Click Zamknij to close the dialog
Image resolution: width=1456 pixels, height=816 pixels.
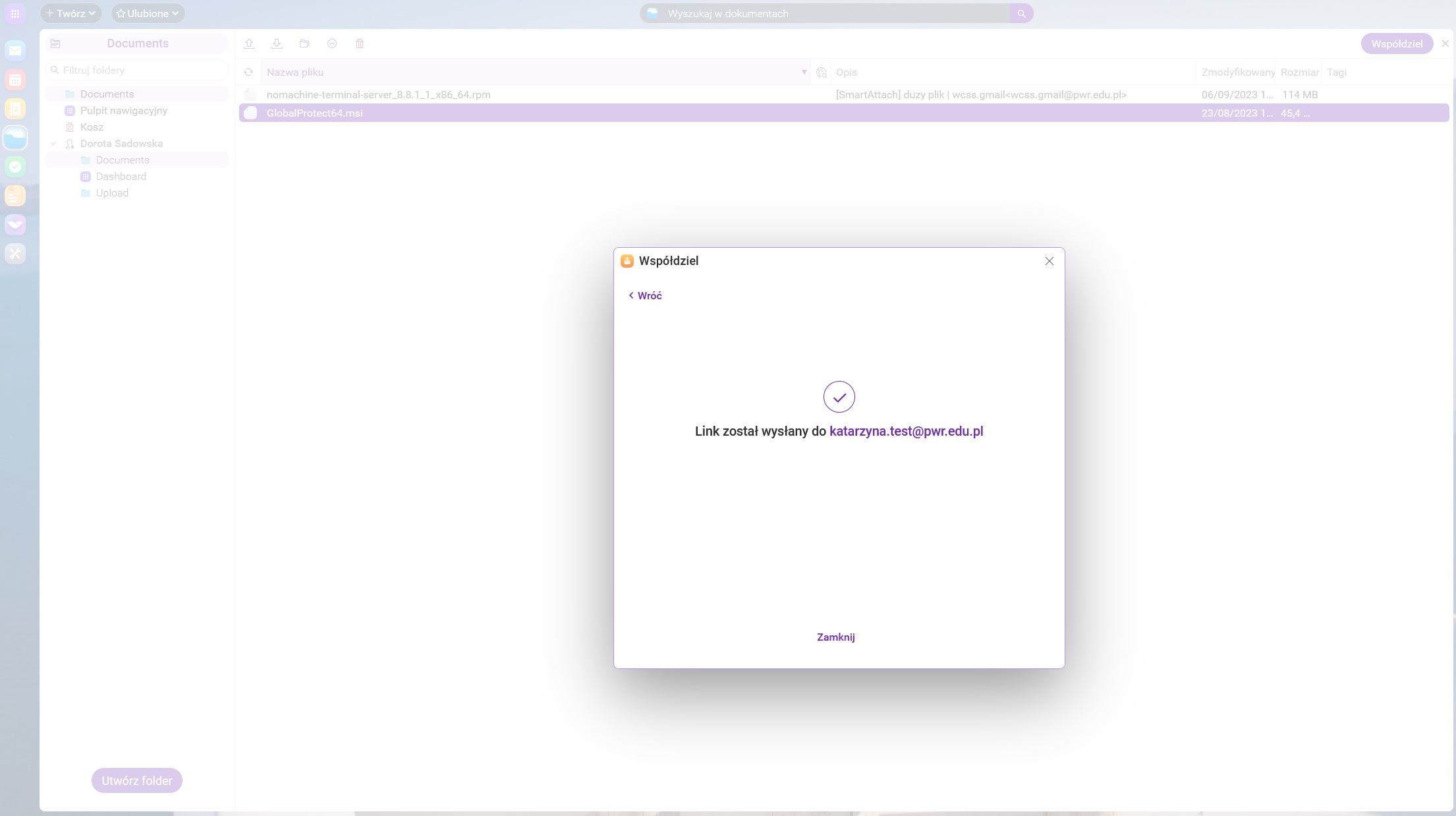click(x=835, y=637)
